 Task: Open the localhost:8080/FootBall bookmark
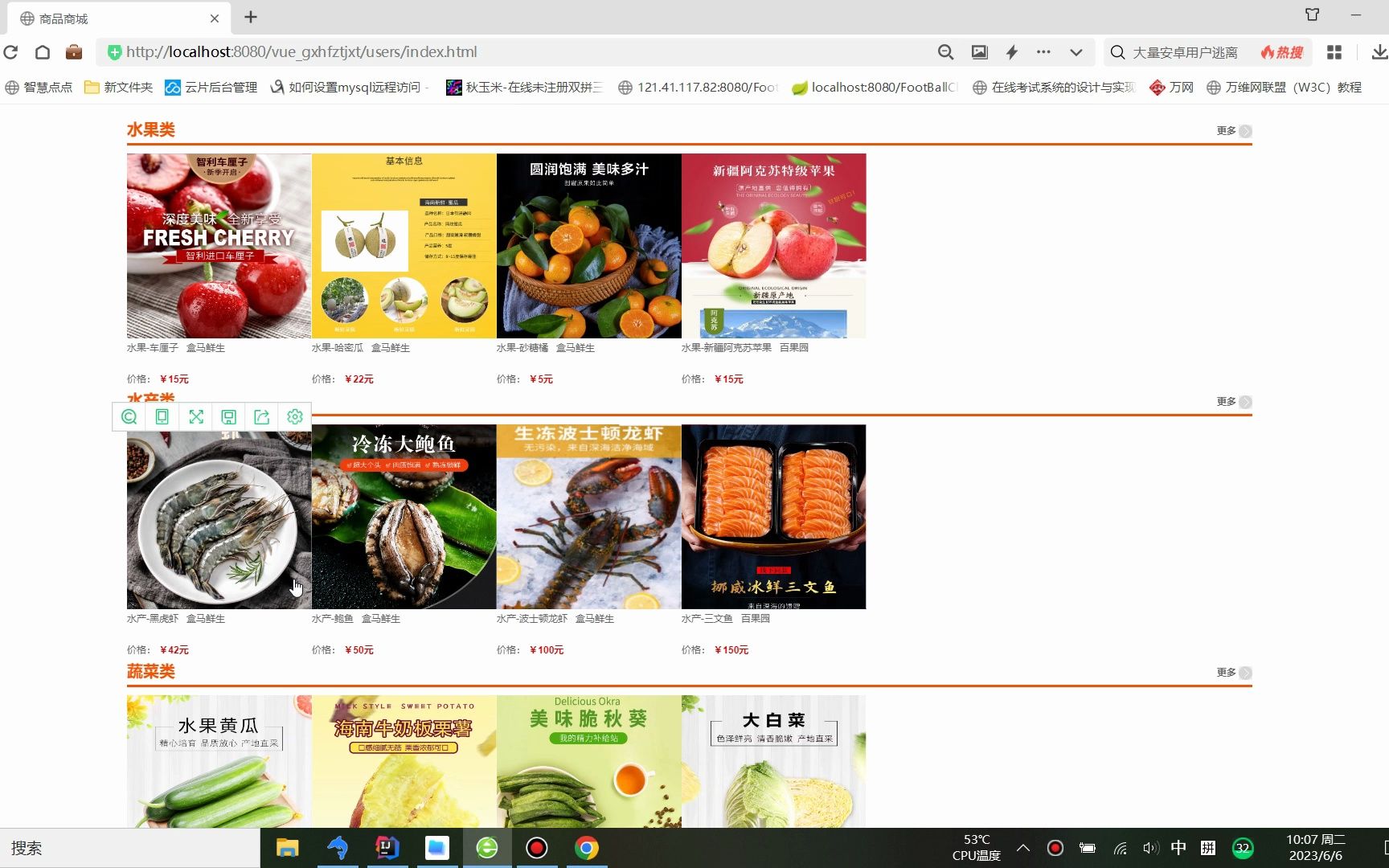(875, 87)
